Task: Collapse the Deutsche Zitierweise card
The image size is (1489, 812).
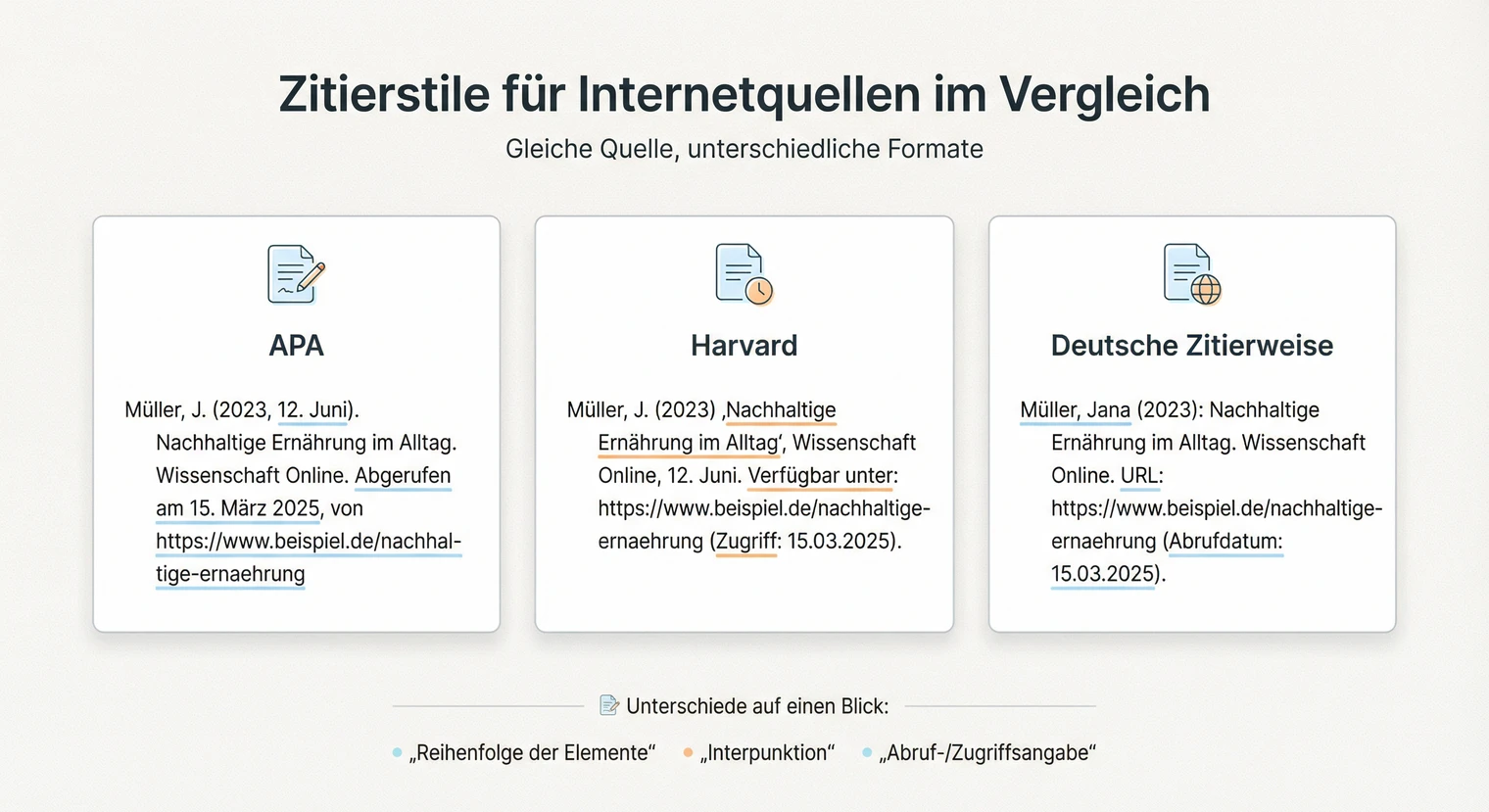Action: coord(1191,421)
